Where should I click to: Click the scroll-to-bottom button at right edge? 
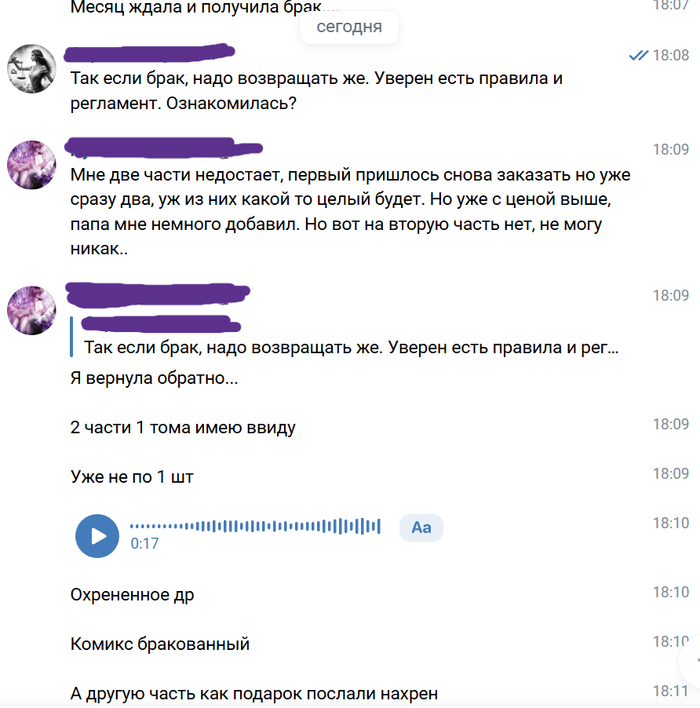[x=691, y=662]
